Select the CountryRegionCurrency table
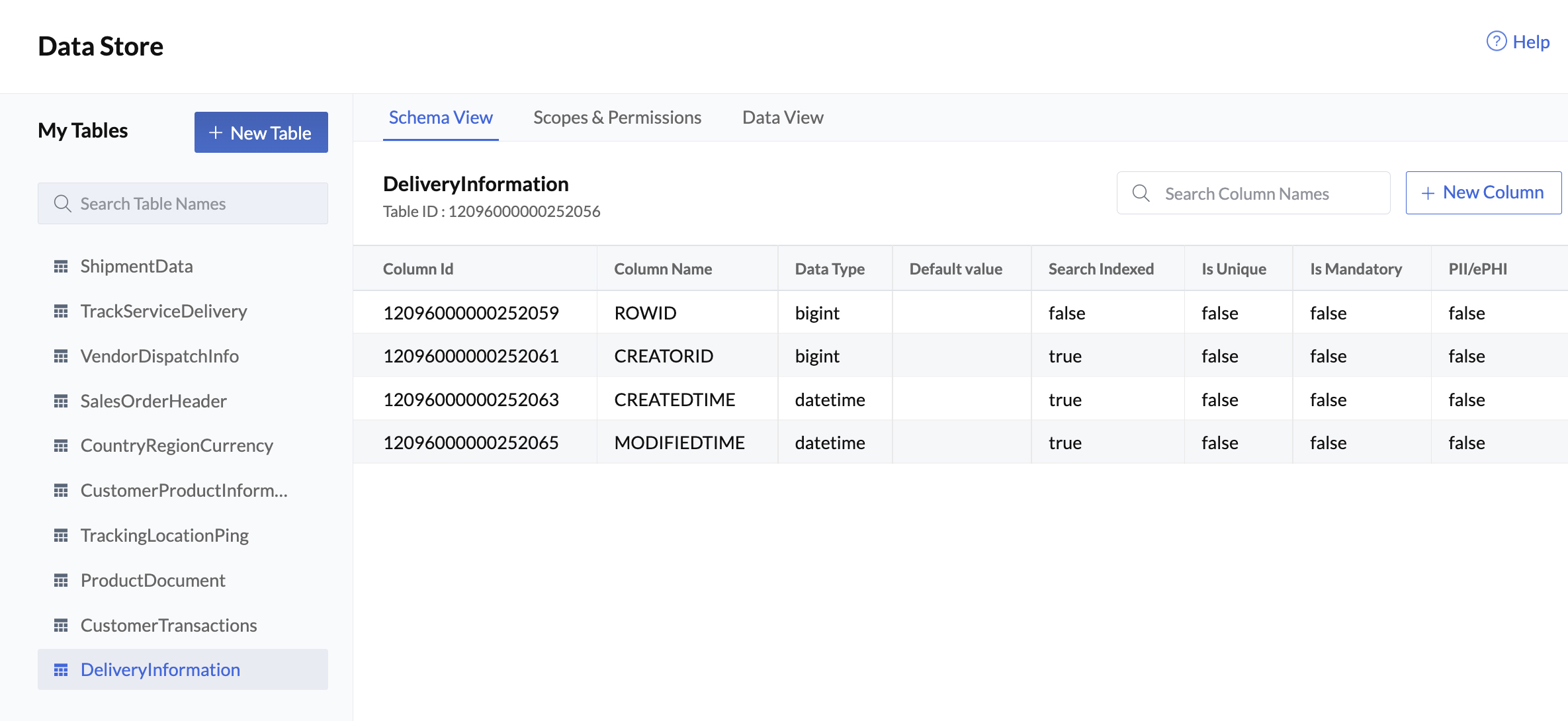This screenshot has width=1568, height=721. 177,445
